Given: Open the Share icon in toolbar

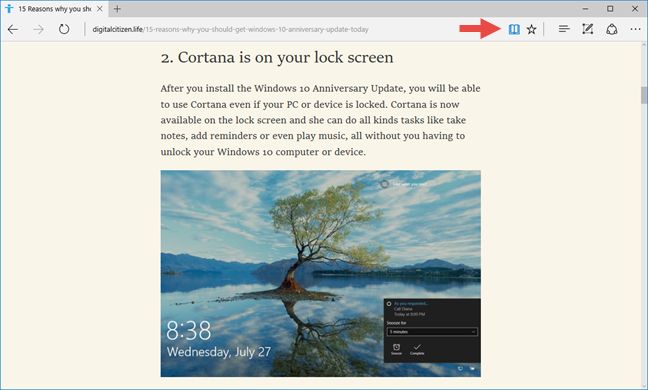Looking at the screenshot, I should (612, 29).
